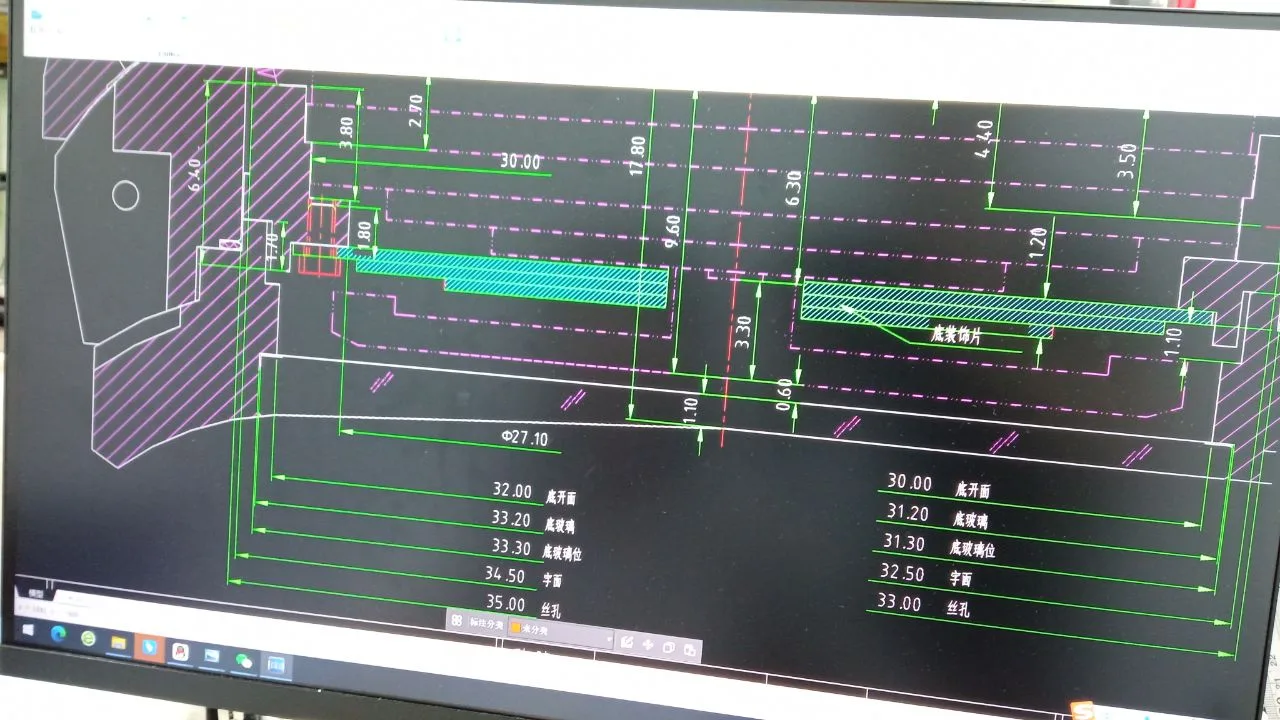
Task: Click the grid icon on the floating annotation toolbar
Action: (x=457, y=621)
